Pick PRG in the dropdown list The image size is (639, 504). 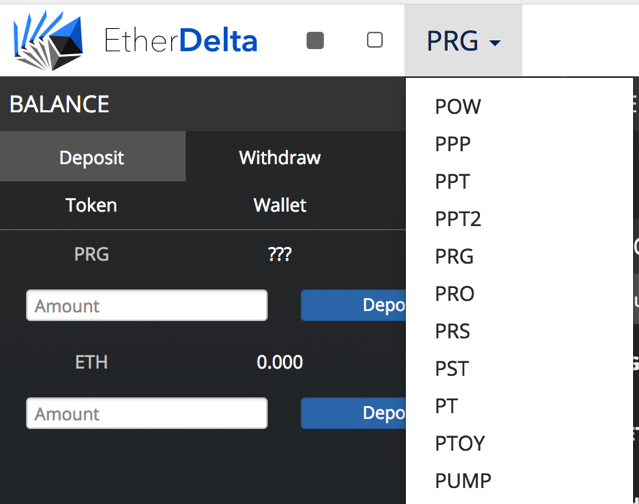[x=454, y=256]
